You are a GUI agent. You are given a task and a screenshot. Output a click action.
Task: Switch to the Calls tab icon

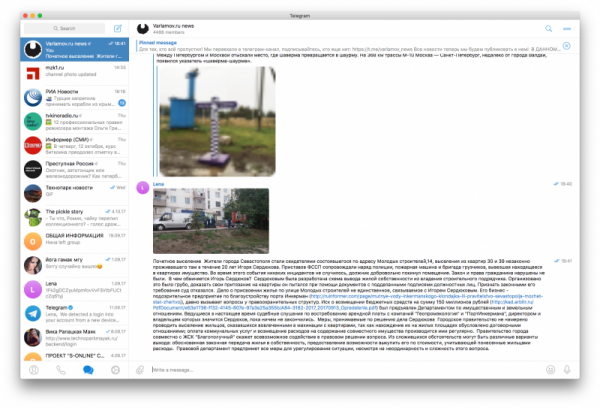coord(61,370)
